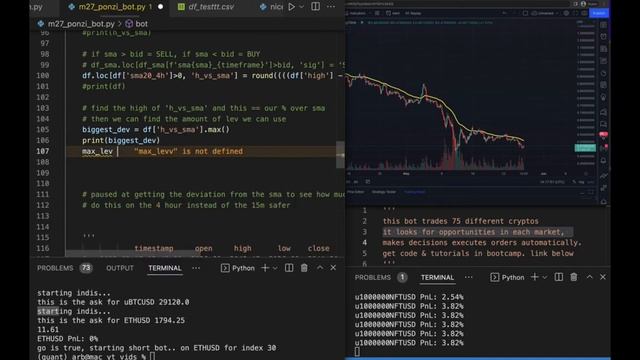The image size is (640, 360).
Task: Run the Python file with play icon
Action: (x=291, y=7)
